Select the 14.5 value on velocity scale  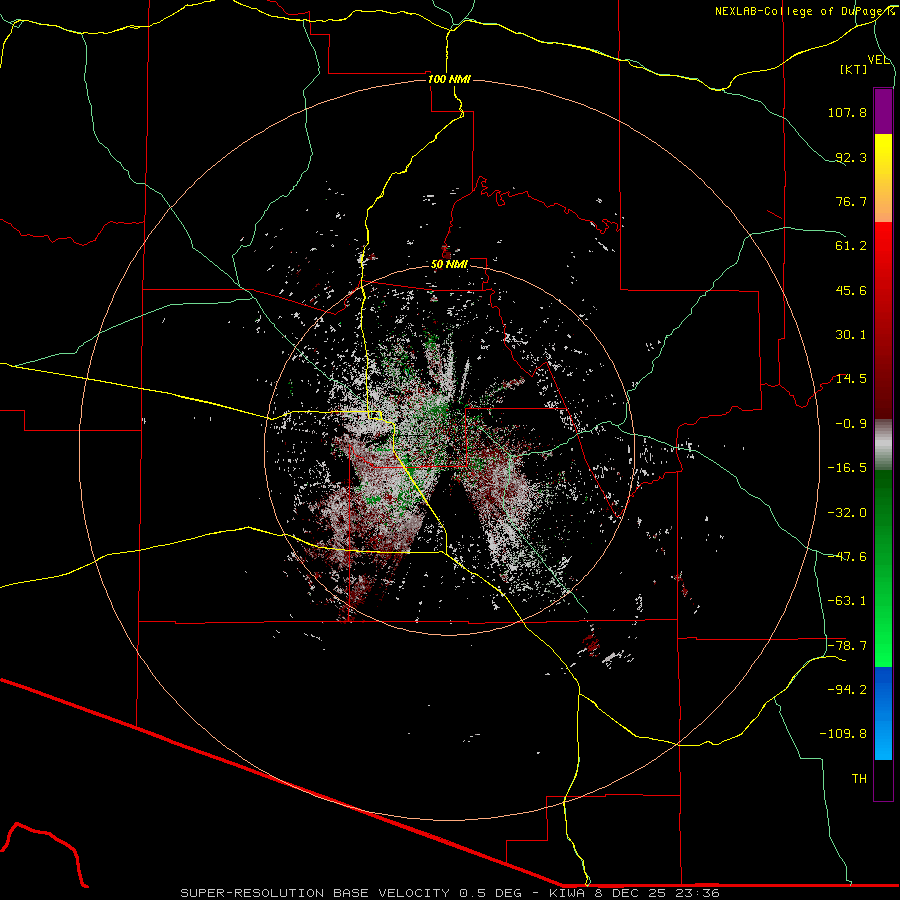[851, 379]
